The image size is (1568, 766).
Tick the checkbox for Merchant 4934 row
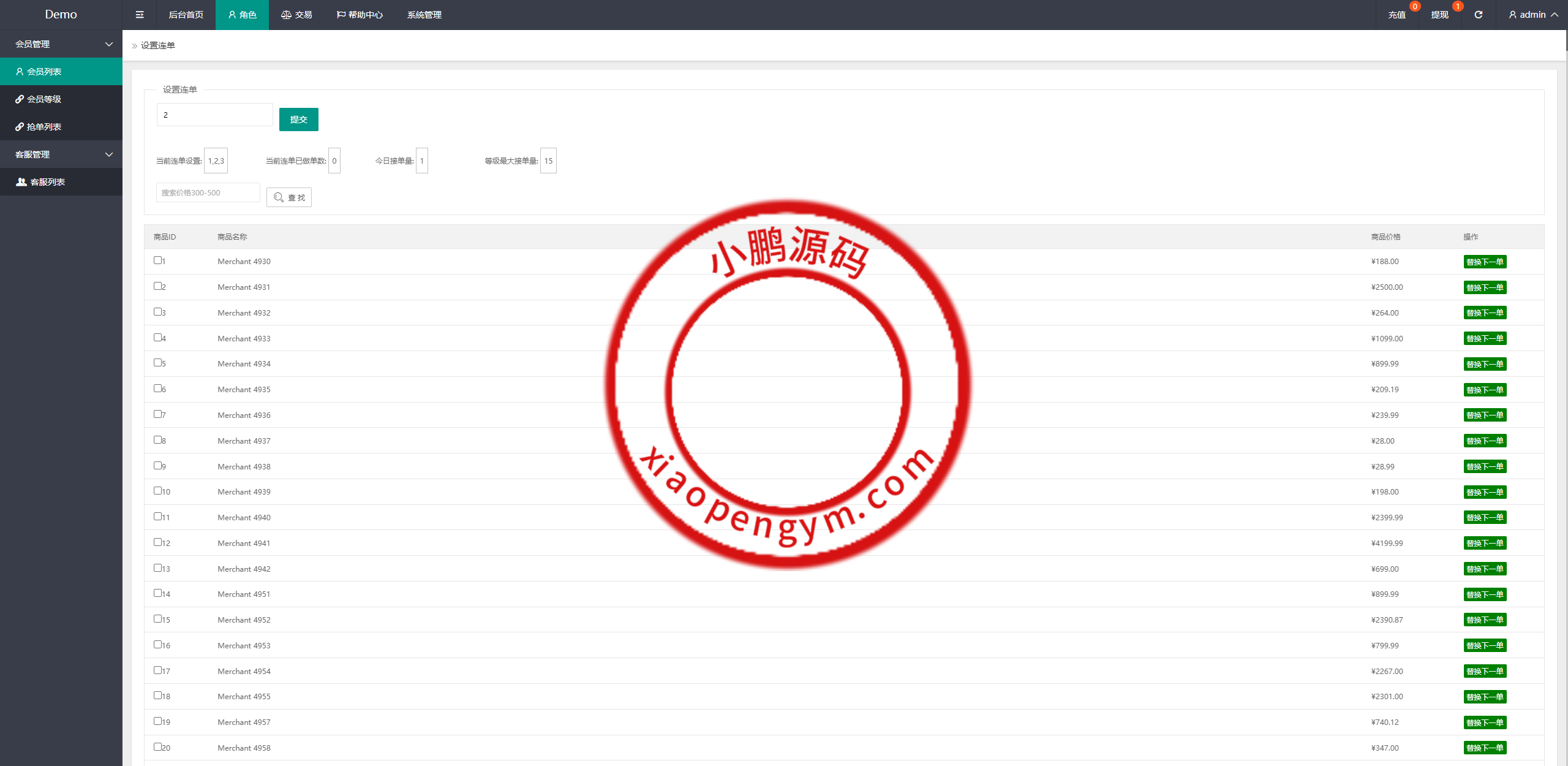pyautogui.click(x=157, y=363)
